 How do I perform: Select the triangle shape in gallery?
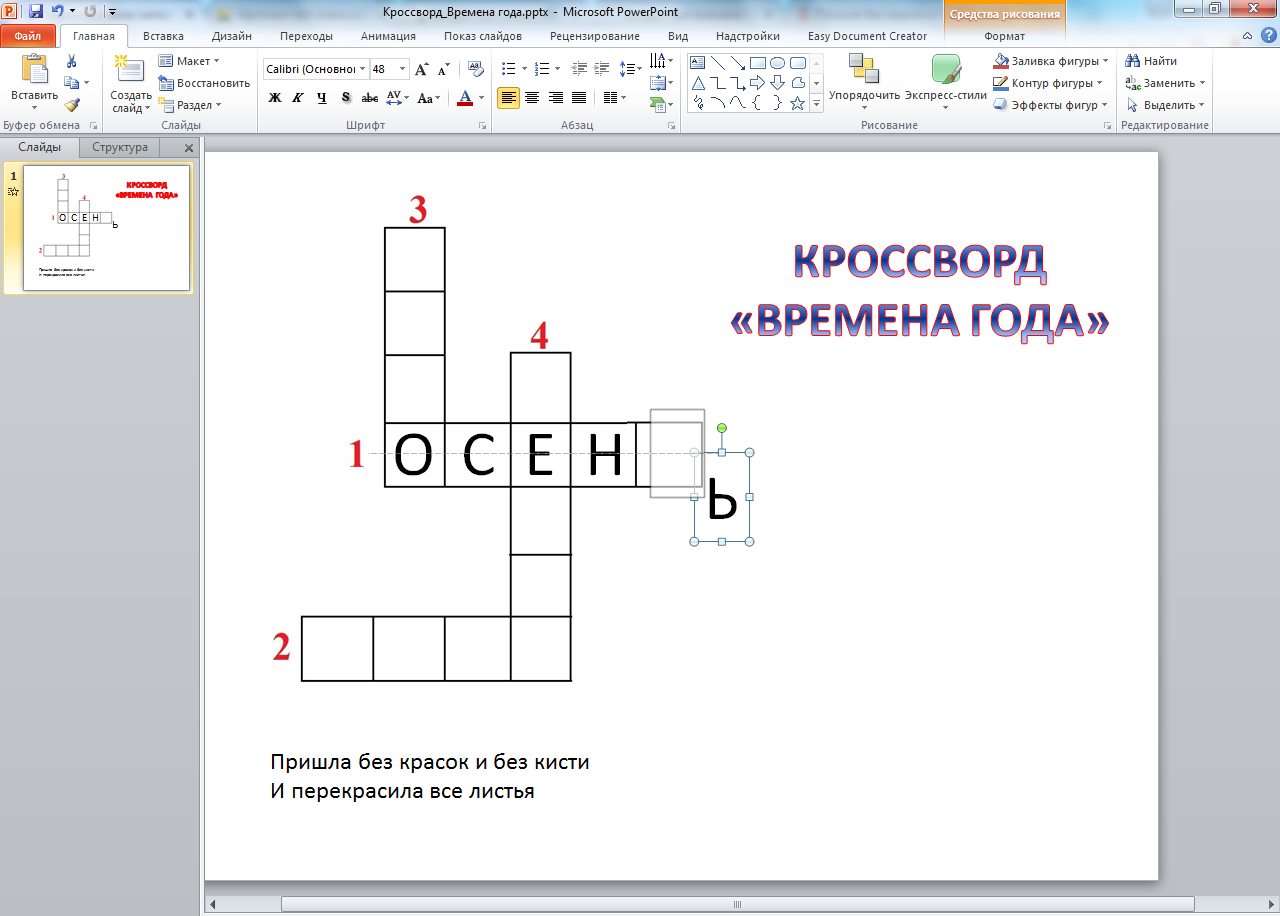pos(698,82)
